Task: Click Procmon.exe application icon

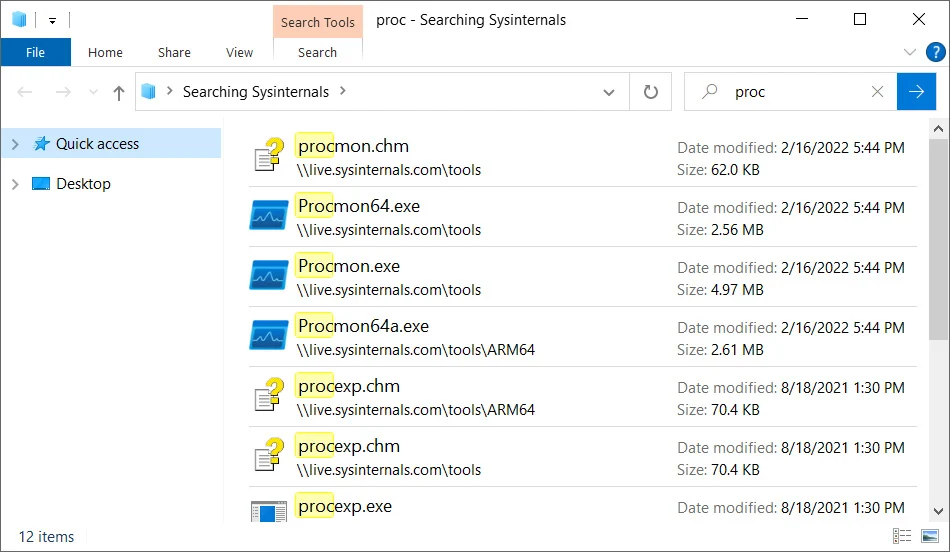Action: (268, 276)
